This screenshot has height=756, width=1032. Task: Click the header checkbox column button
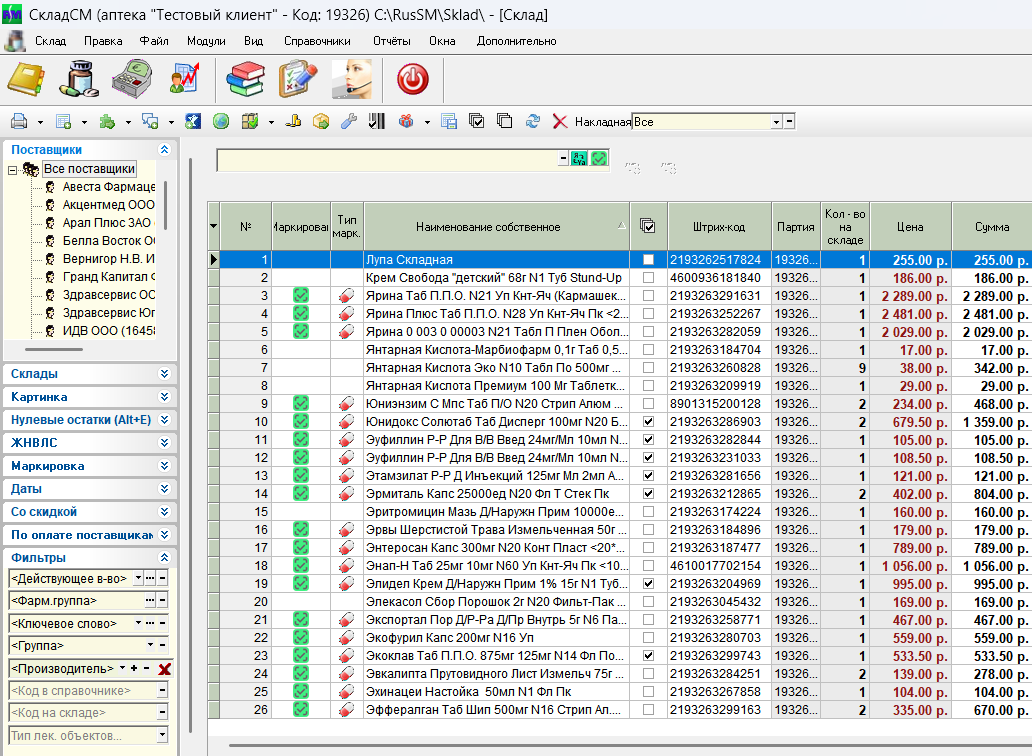click(x=648, y=227)
